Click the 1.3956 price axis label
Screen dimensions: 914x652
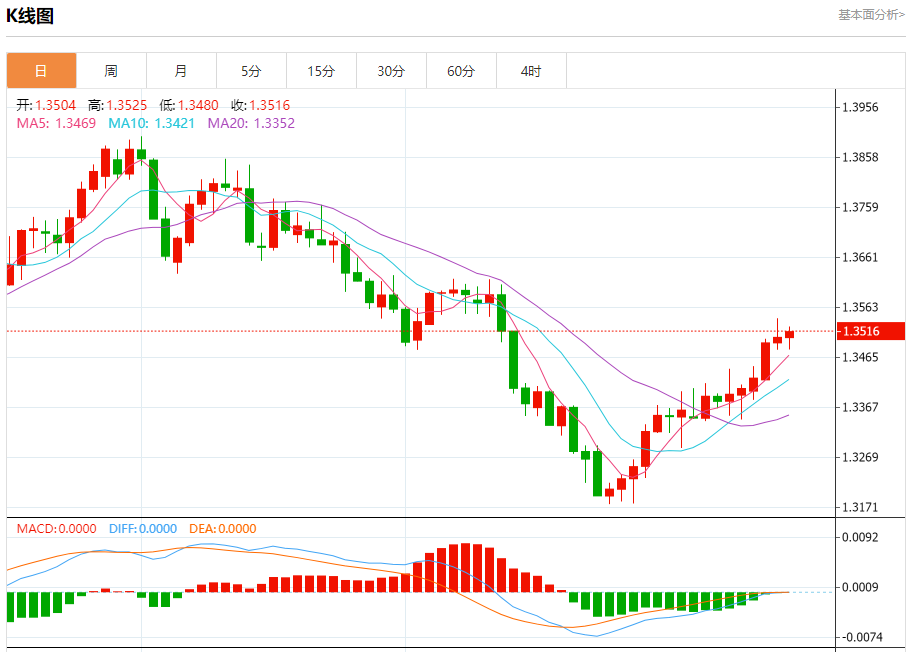(x=860, y=107)
